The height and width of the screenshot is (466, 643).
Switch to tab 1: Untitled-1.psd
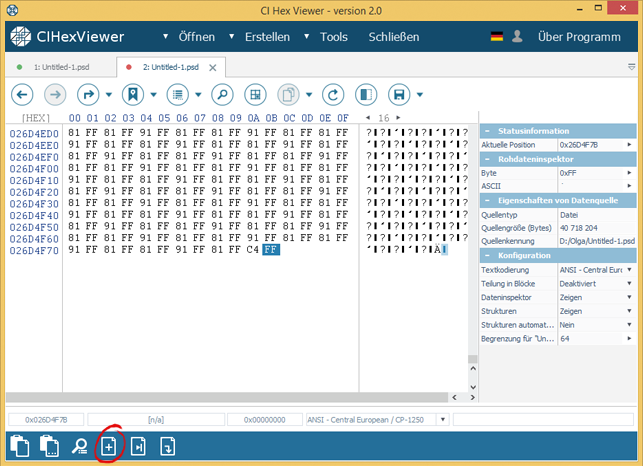click(x=62, y=67)
